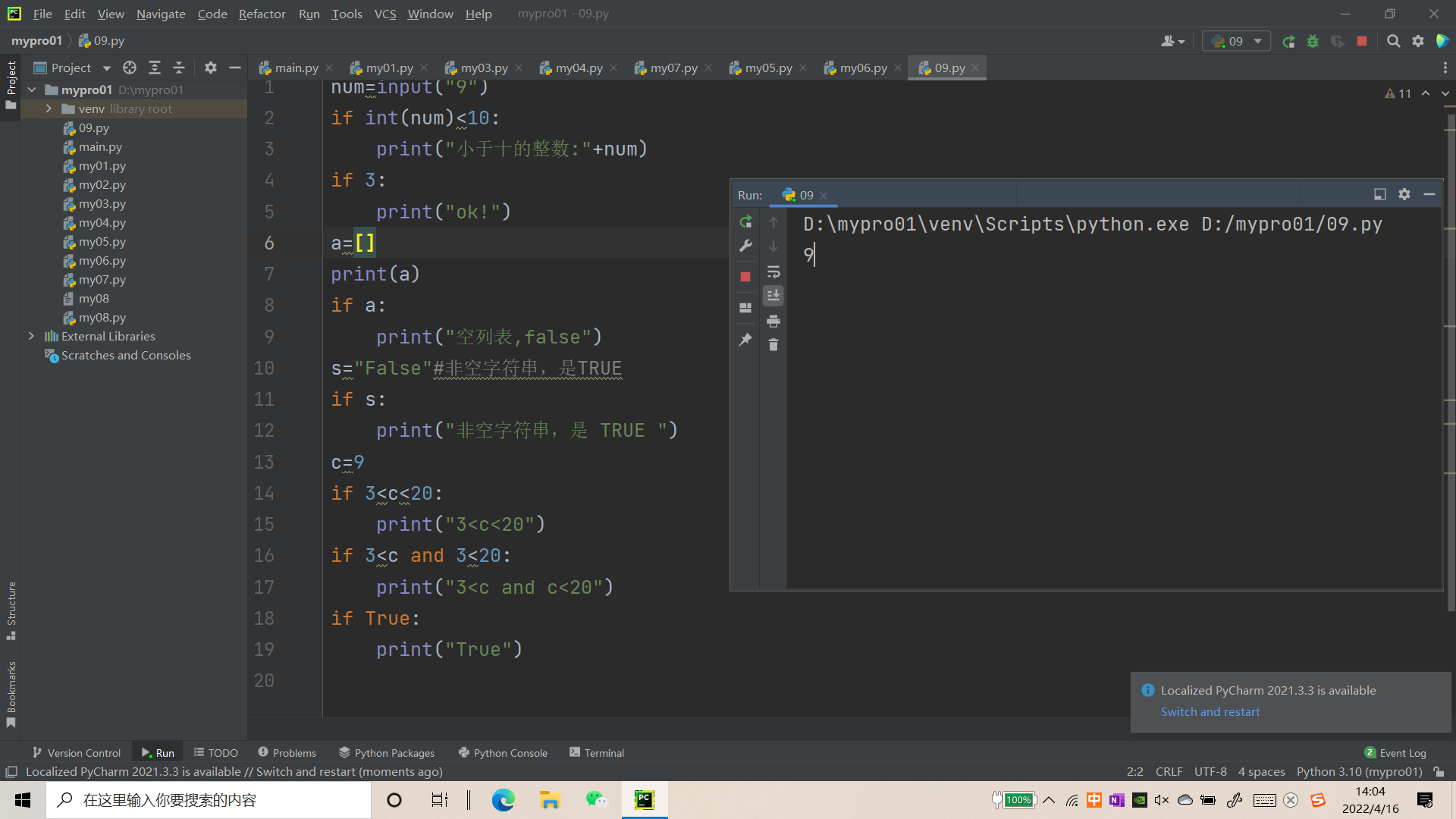The height and width of the screenshot is (819, 1456).
Task: Collapse all in the Project tree
Action: [x=179, y=67]
